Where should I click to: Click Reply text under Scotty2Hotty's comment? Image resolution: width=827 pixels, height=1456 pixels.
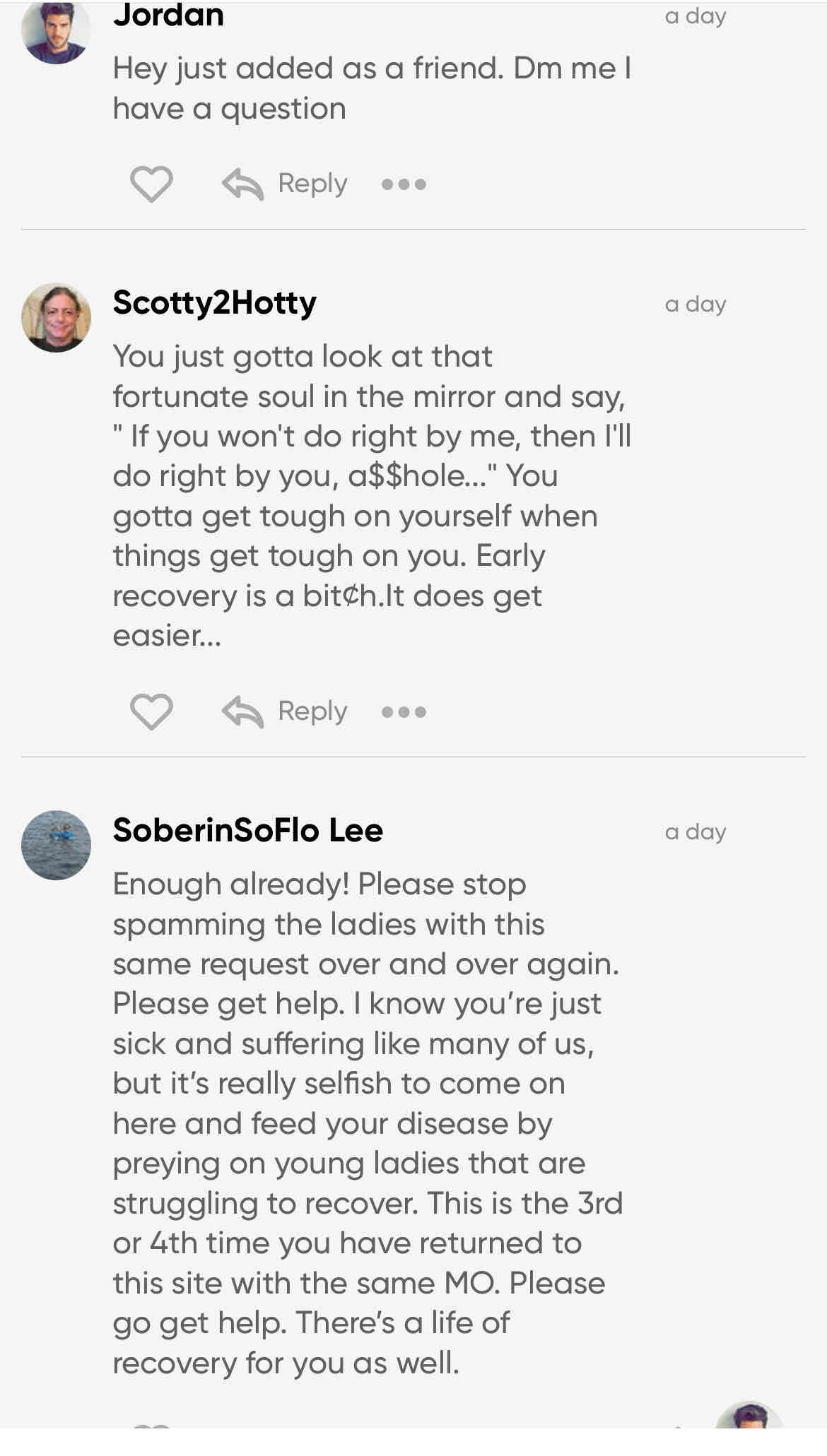tap(312, 711)
